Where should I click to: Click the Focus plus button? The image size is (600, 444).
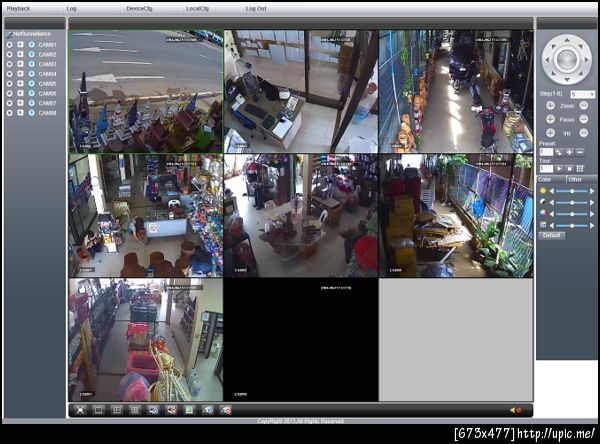tap(550, 119)
